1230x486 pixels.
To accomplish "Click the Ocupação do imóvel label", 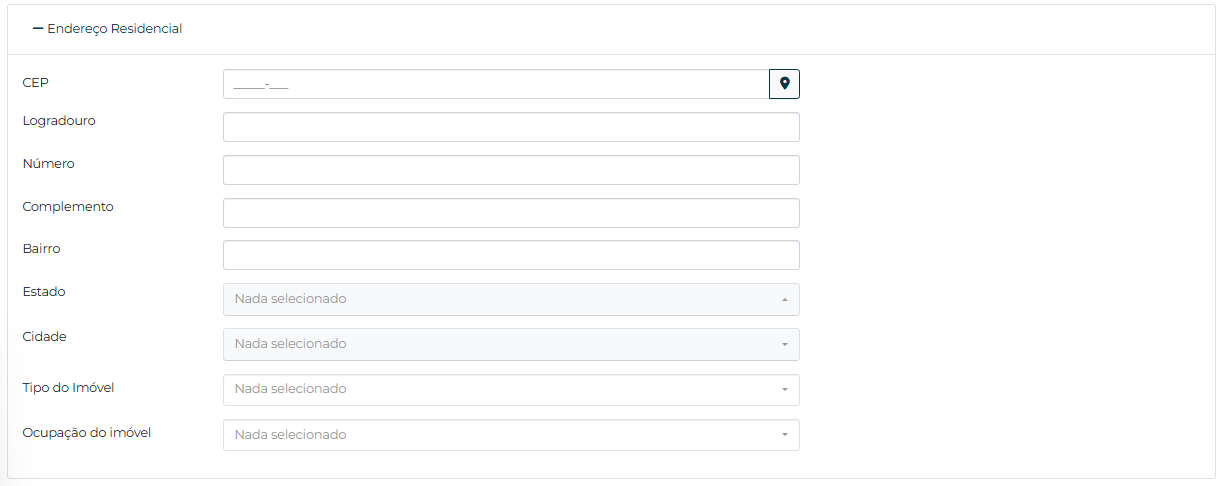I will click(x=86, y=433).
